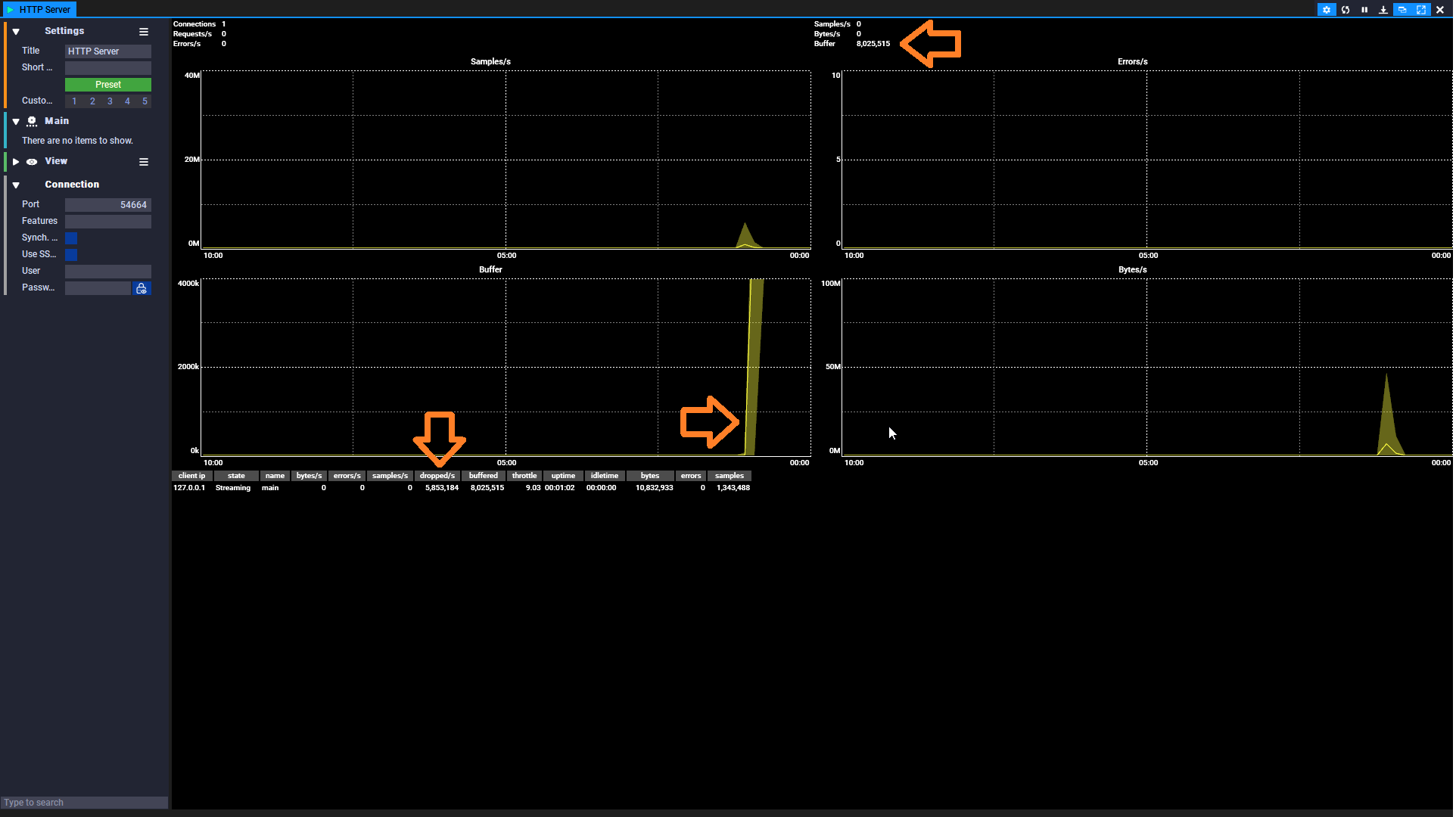Click the Bytes/s chart title

click(1134, 270)
